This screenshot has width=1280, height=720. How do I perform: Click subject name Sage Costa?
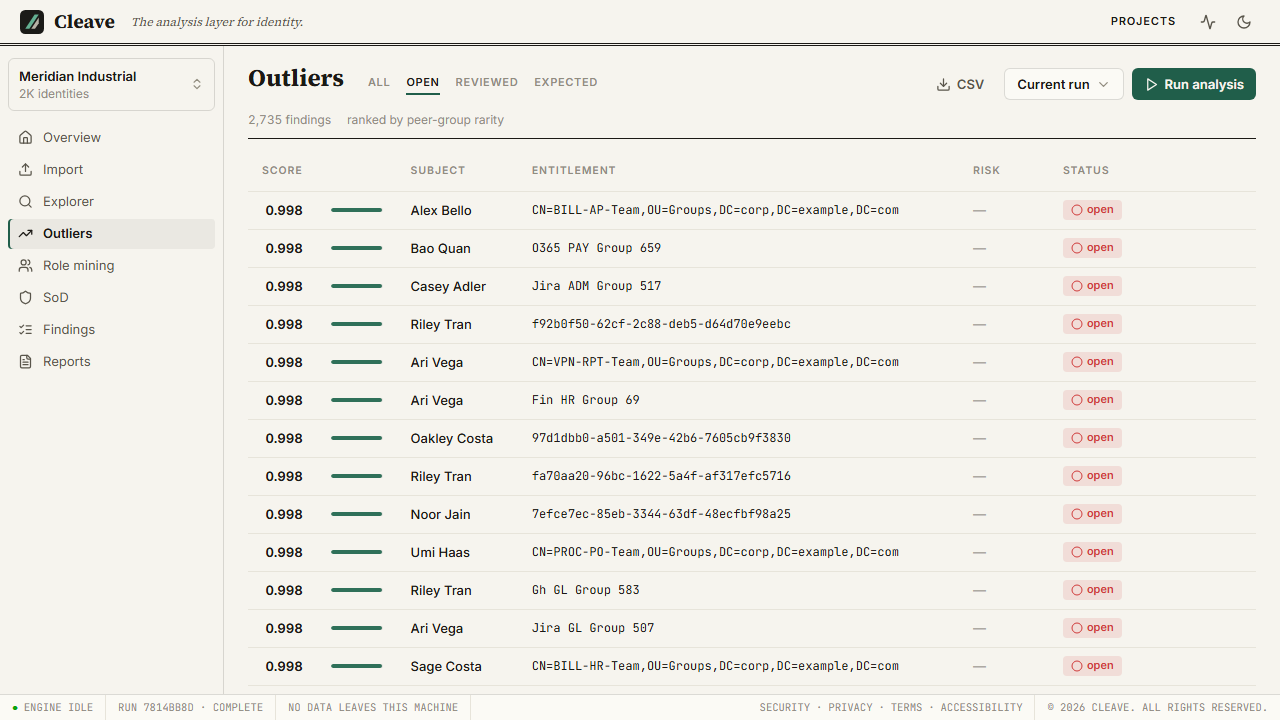click(x=446, y=666)
